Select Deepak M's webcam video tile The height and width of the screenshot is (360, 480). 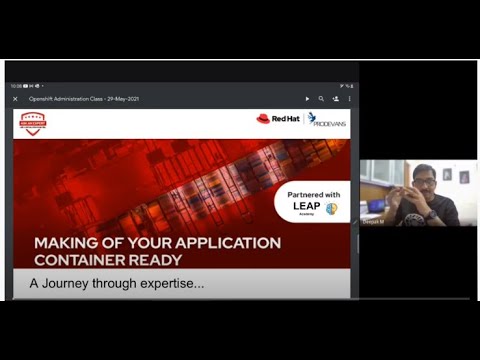418,193
